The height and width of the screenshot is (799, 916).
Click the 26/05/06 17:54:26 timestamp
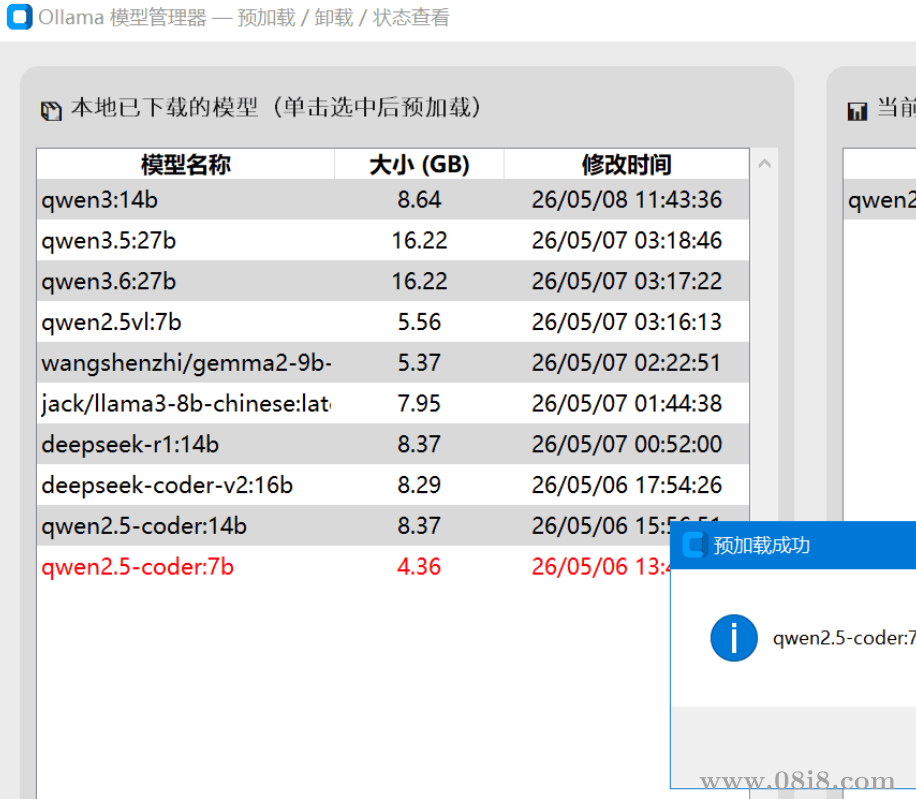click(x=627, y=485)
